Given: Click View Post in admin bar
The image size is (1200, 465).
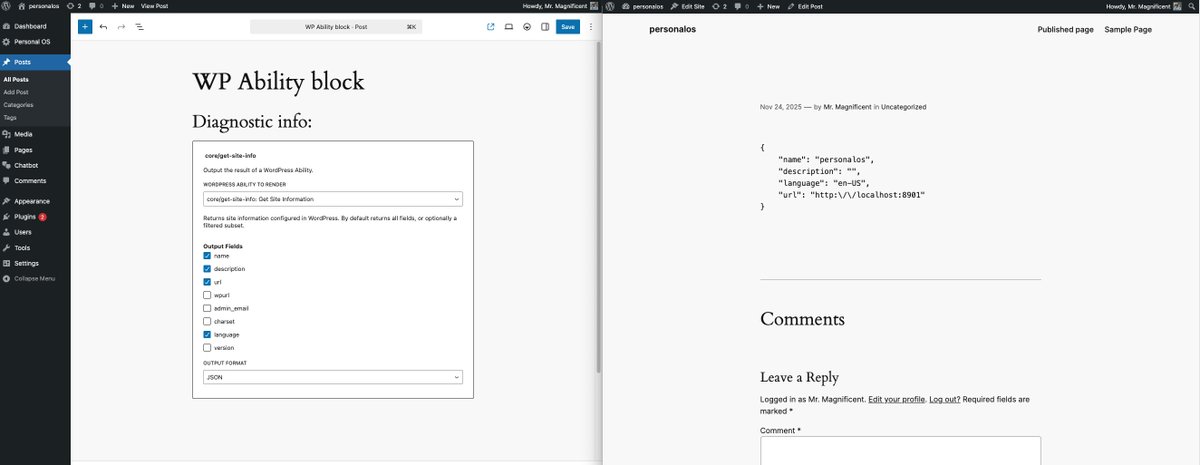Looking at the screenshot, I should tap(154, 6).
